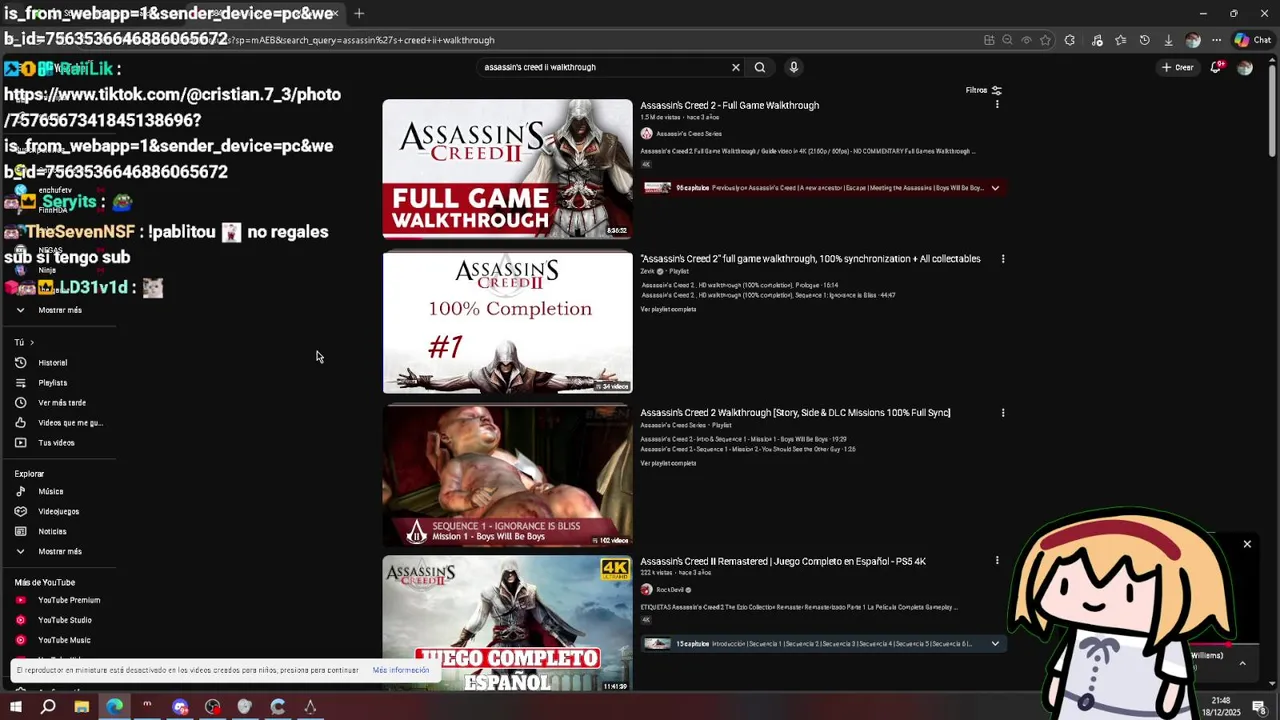Screen dimensions: 1280x720
Task: Open File Explorer from taskbar
Action: pyautogui.click(x=82, y=707)
